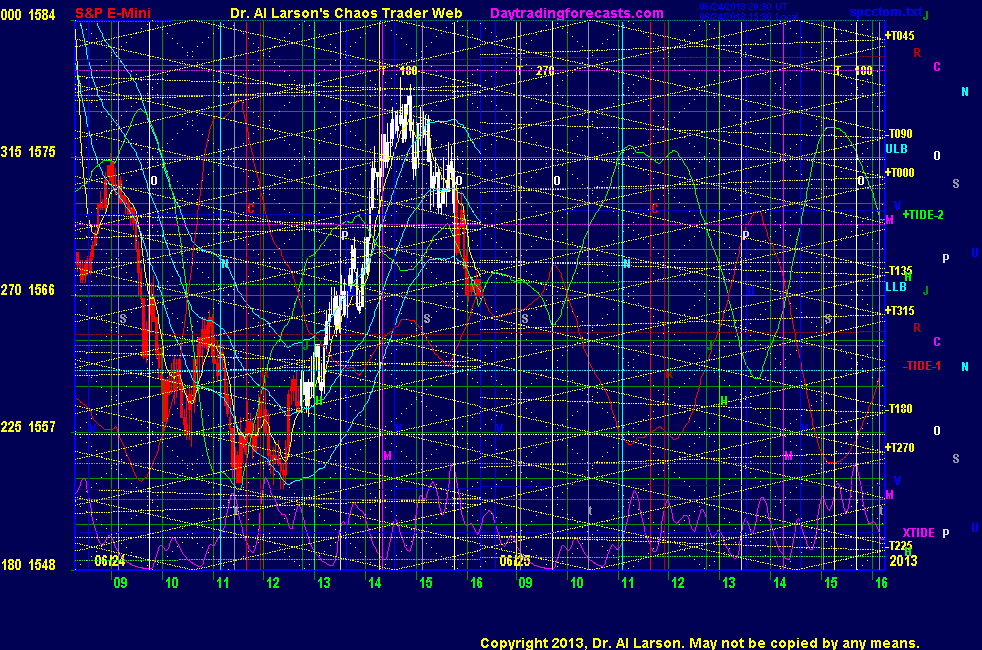This screenshot has height=650, width=982.
Task: Click the 315 1575 price axis label
Action: click(x=28, y=152)
